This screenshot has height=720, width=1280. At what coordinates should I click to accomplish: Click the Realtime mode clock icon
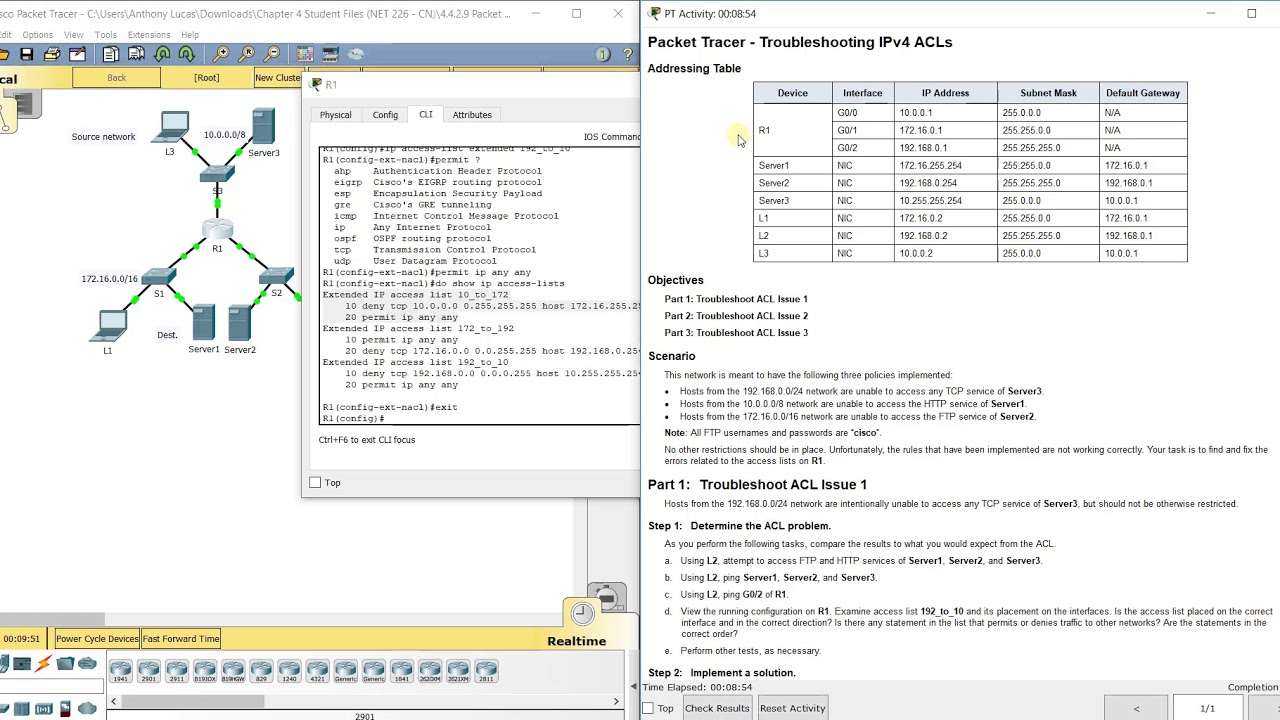(582, 612)
